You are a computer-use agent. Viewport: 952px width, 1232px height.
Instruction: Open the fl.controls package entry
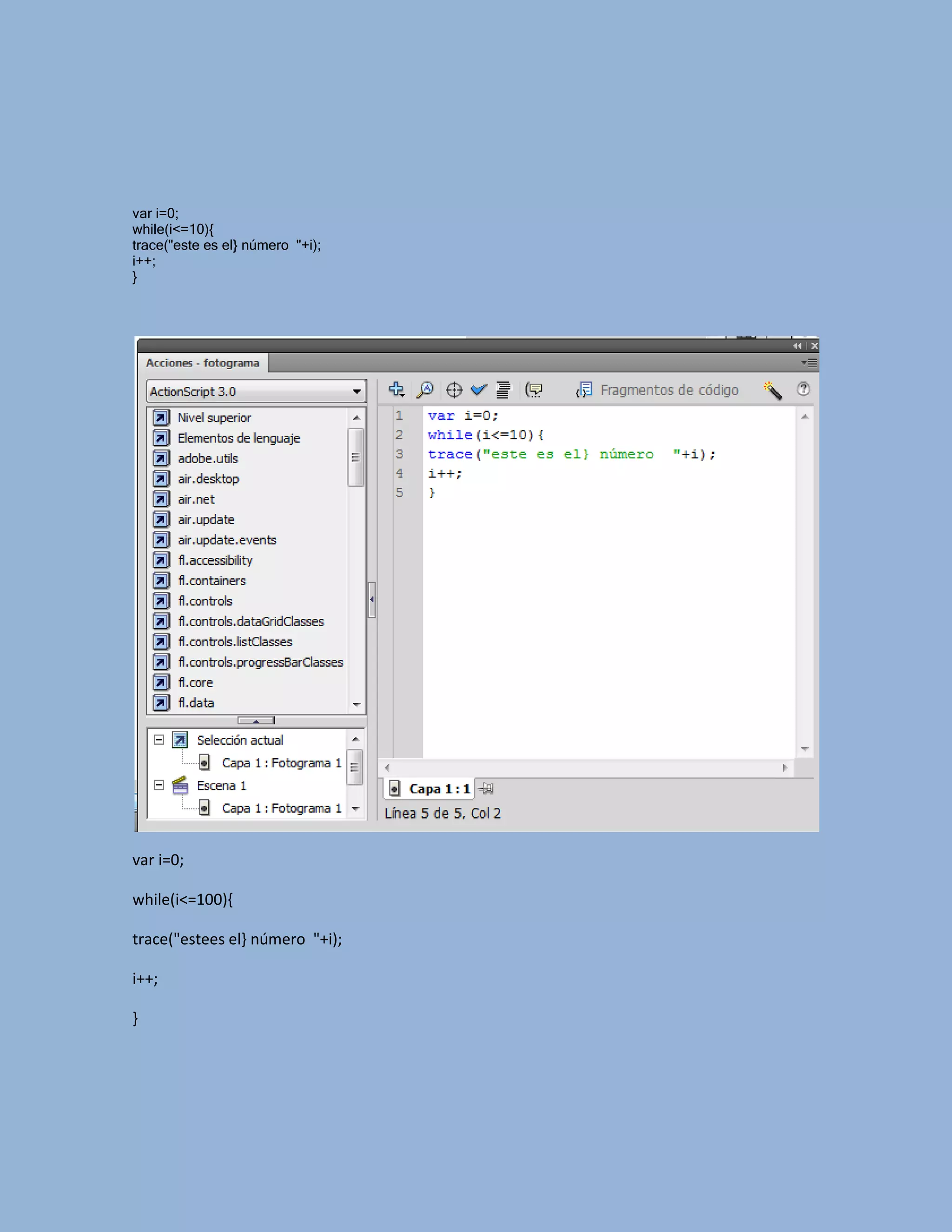click(x=205, y=601)
